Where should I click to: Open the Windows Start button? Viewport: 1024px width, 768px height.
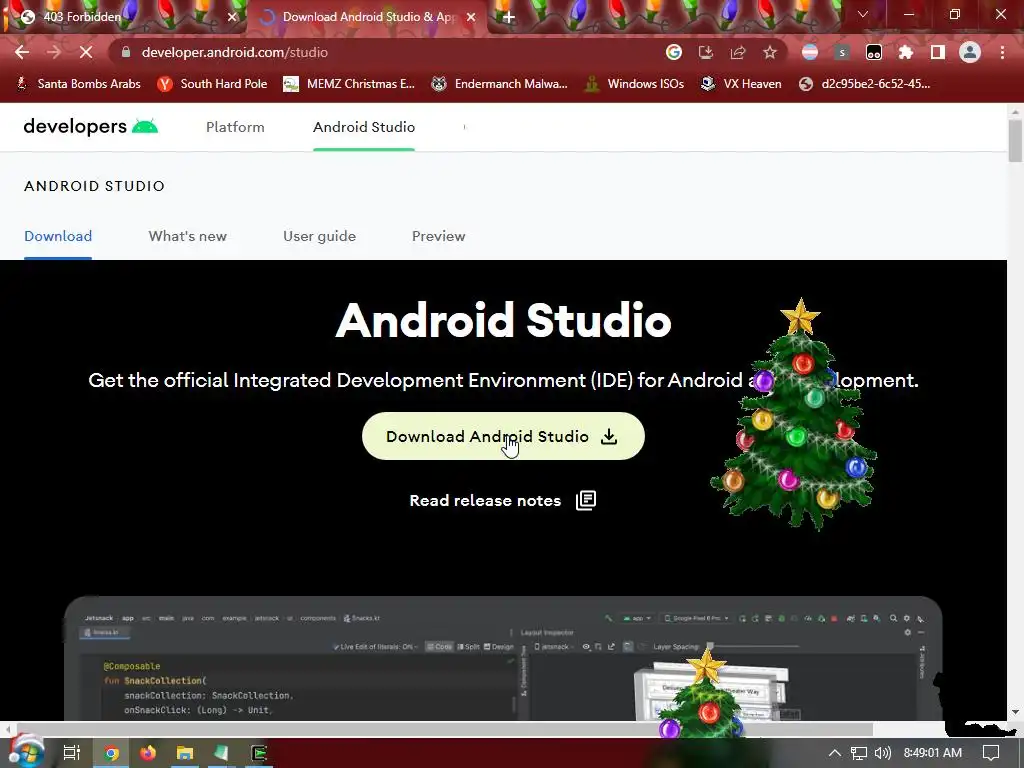tap(25, 752)
